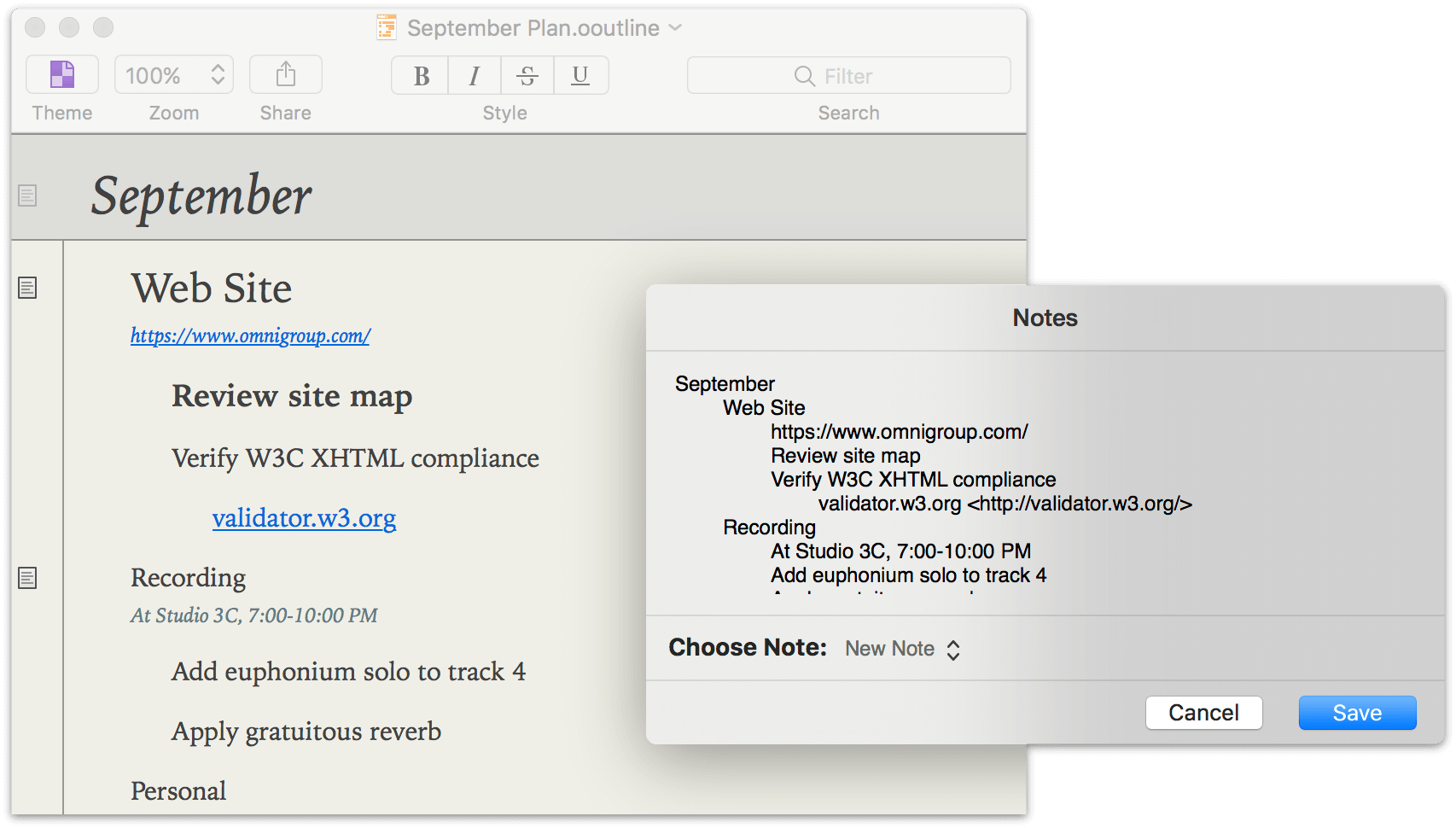The width and height of the screenshot is (1456, 828).
Task: Toggle Underline style button
Action: point(580,75)
